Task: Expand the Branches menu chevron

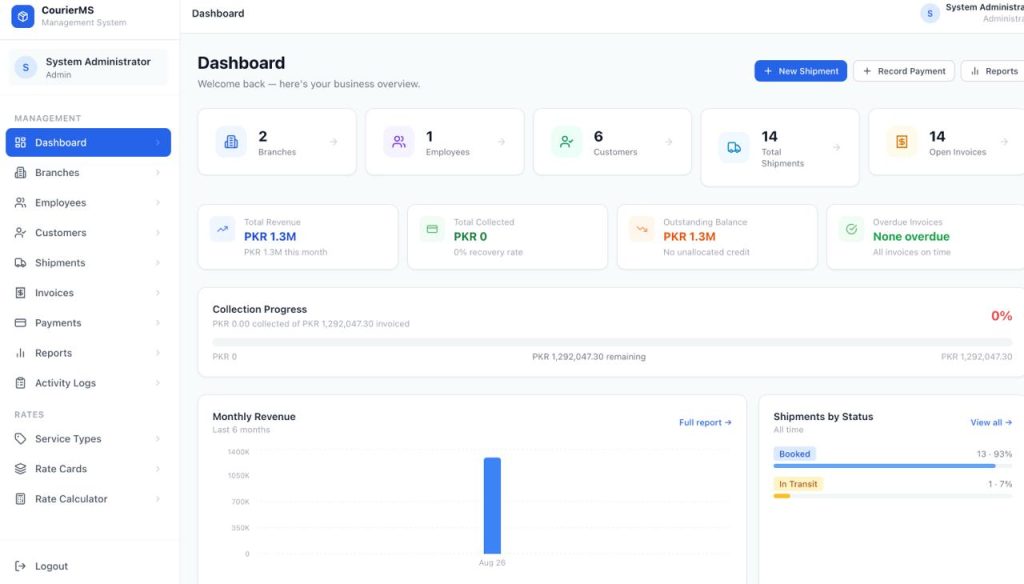Action: (157, 172)
